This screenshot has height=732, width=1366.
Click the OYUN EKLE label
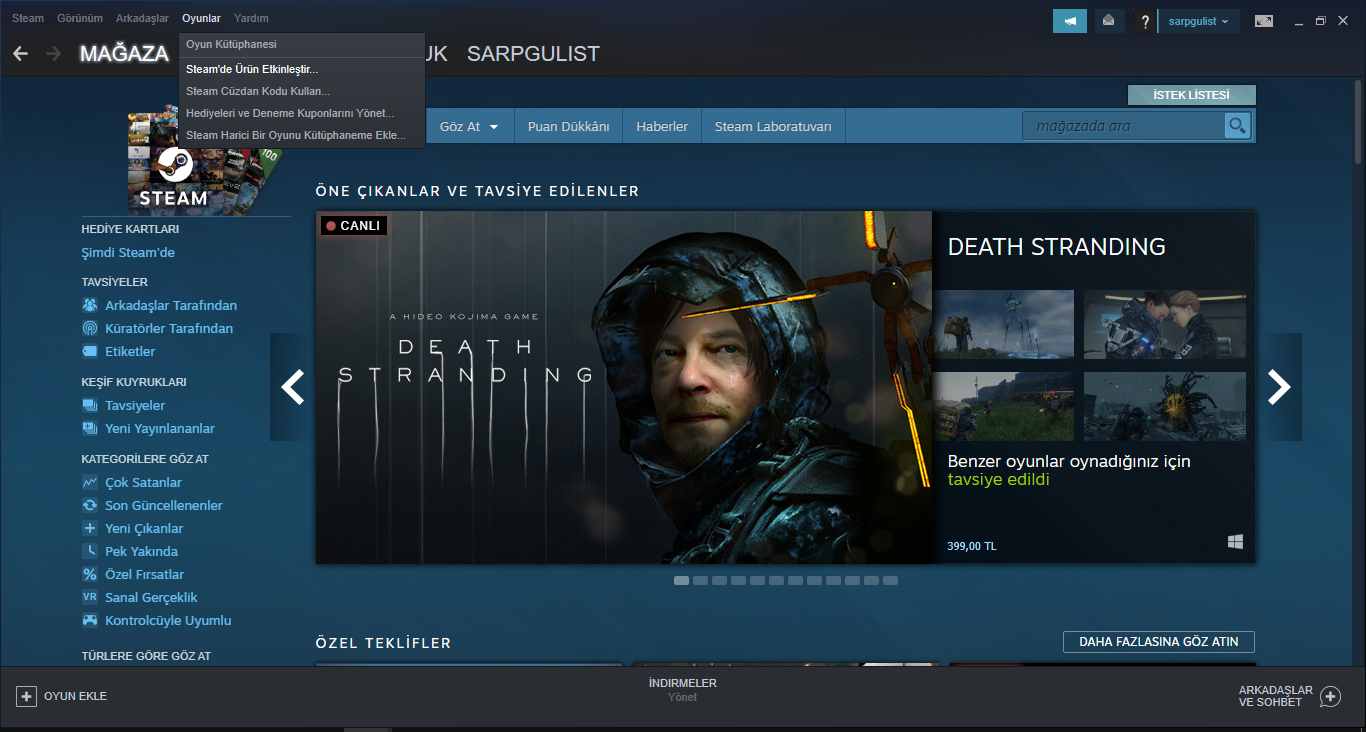[75, 696]
